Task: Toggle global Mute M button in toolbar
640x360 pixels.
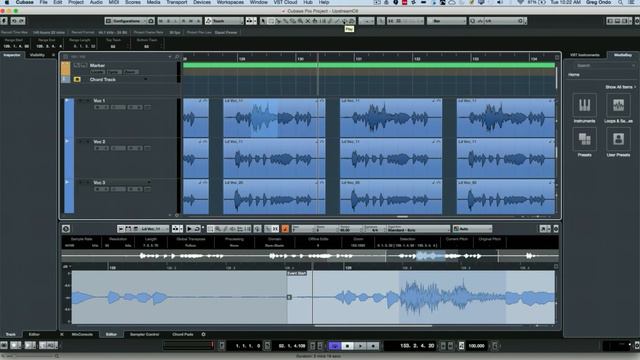Action: pos(161,21)
